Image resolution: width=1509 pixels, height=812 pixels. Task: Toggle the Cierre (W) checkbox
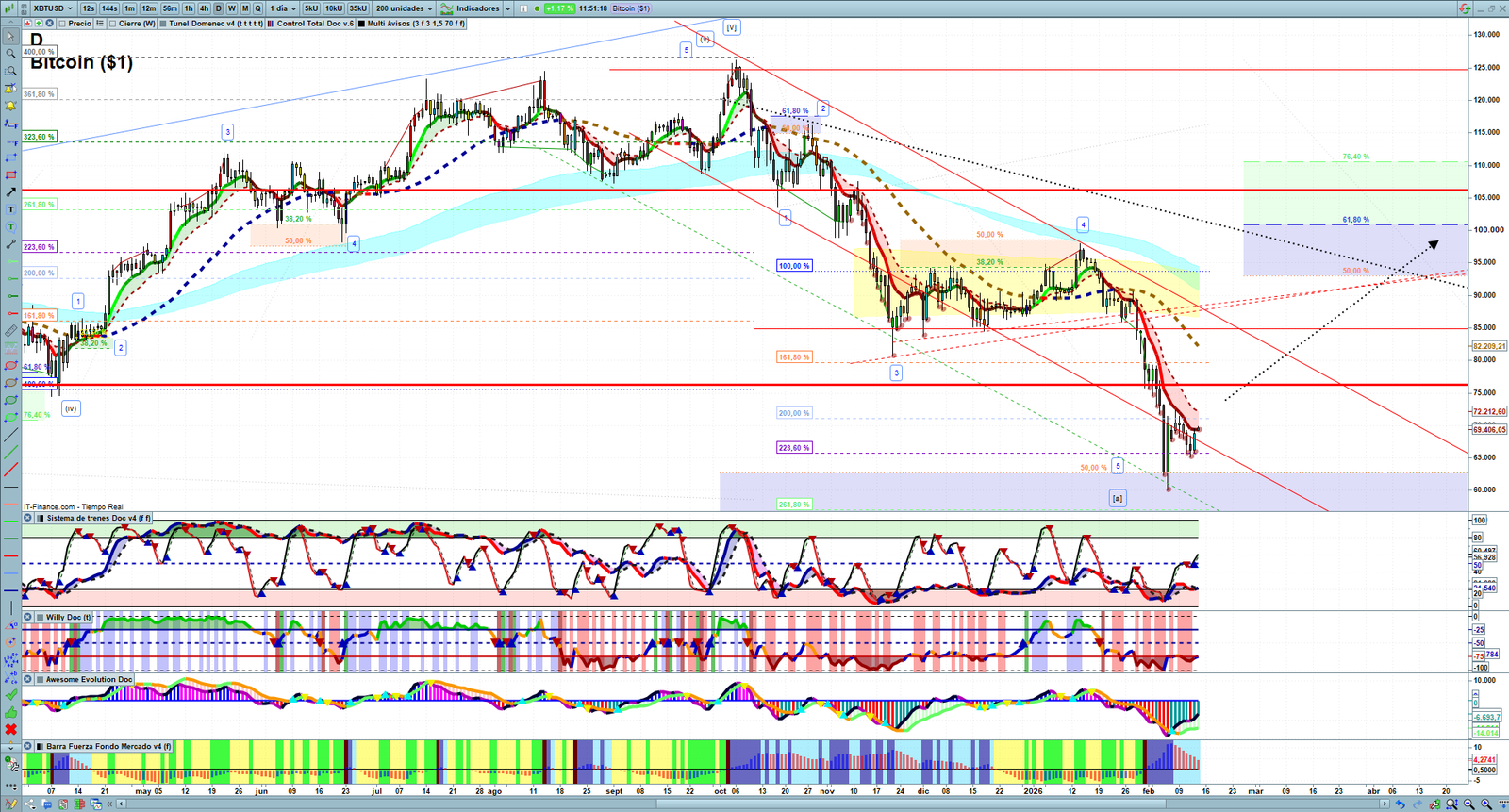(113, 24)
